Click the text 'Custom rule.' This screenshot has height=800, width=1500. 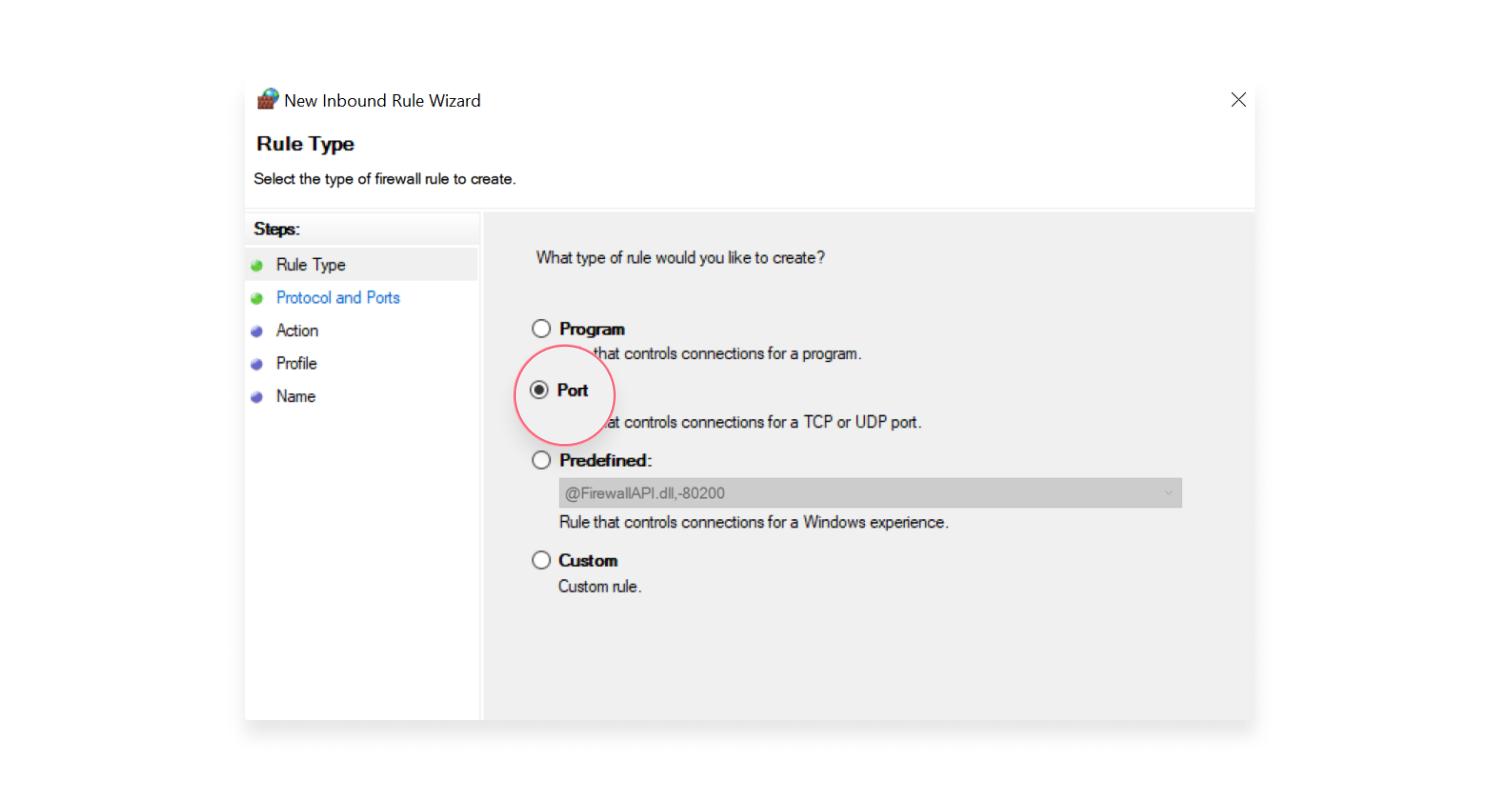point(600,587)
